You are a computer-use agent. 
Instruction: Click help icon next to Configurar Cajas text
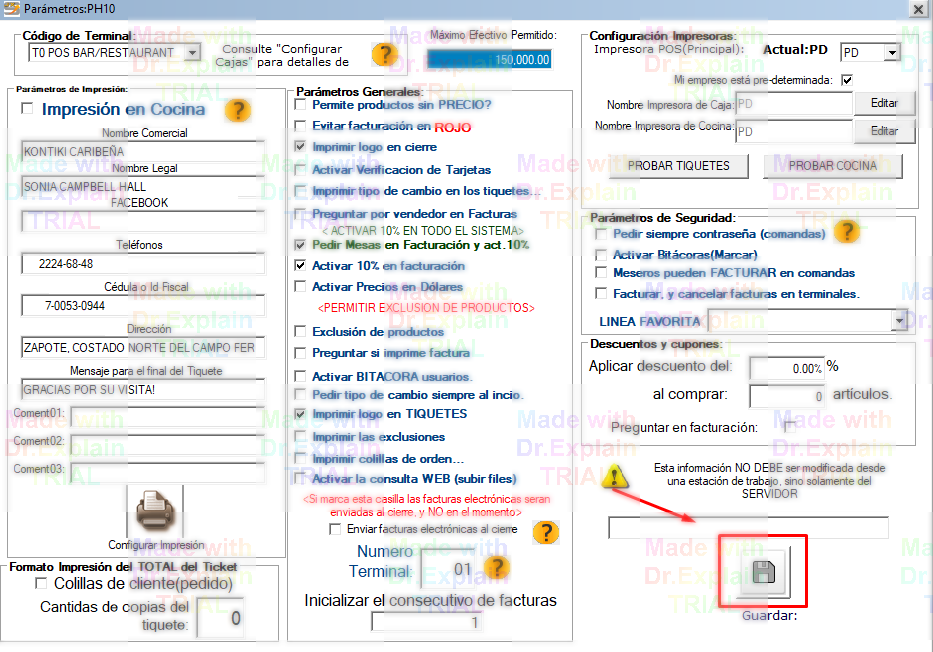coord(384,55)
